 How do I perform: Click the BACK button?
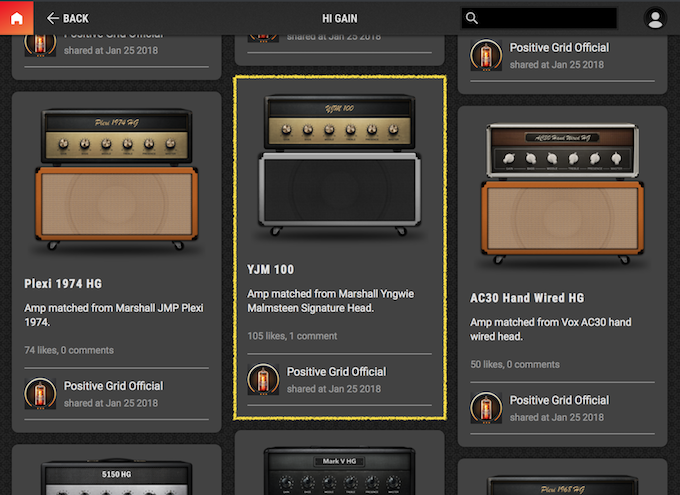click(x=67, y=18)
